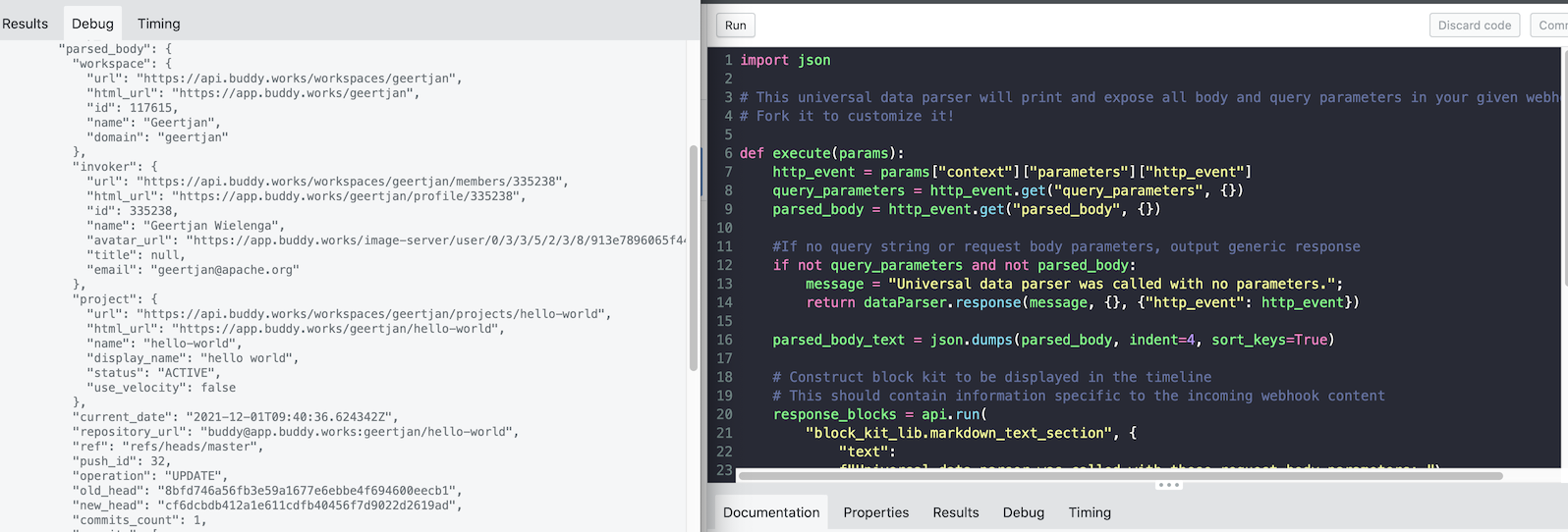Switch to bottom Results tab below editor
This screenshot has width=1568, height=532.
coord(956,512)
